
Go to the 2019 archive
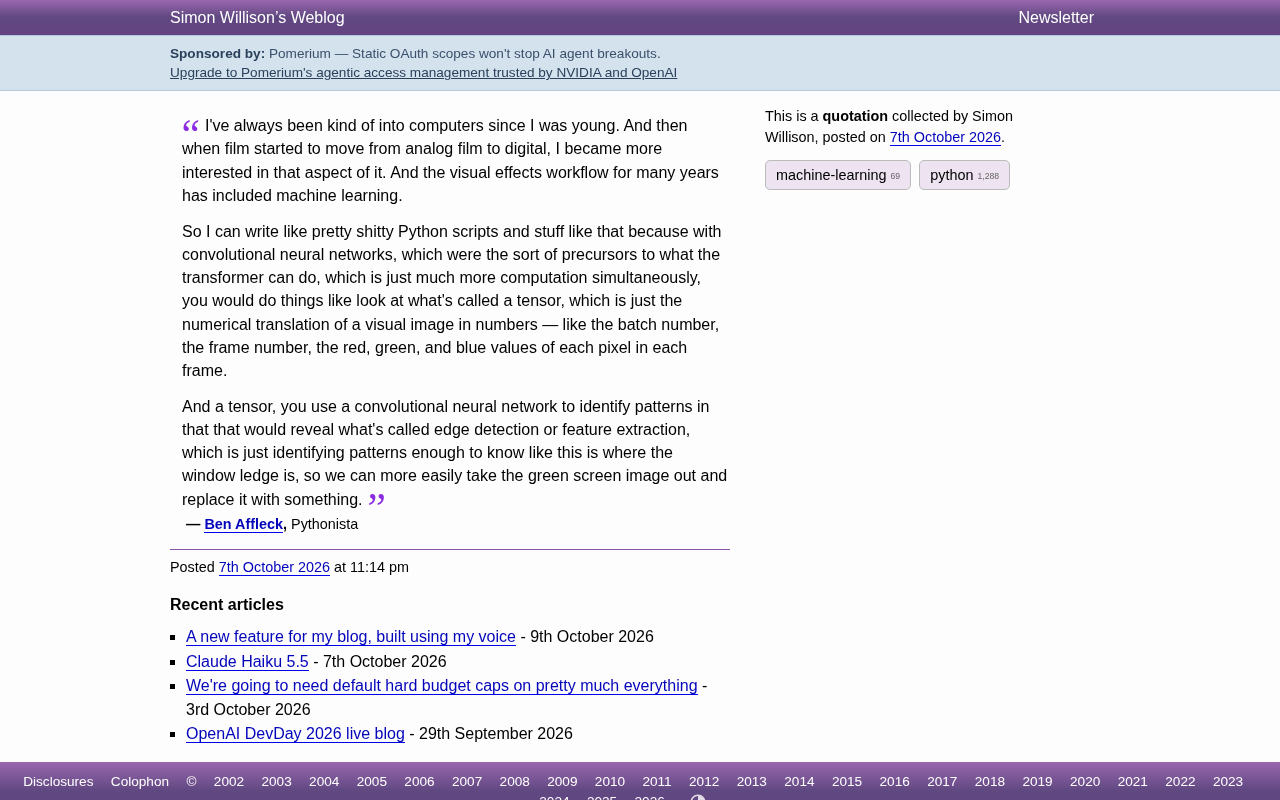pyautogui.click(x=1037, y=781)
